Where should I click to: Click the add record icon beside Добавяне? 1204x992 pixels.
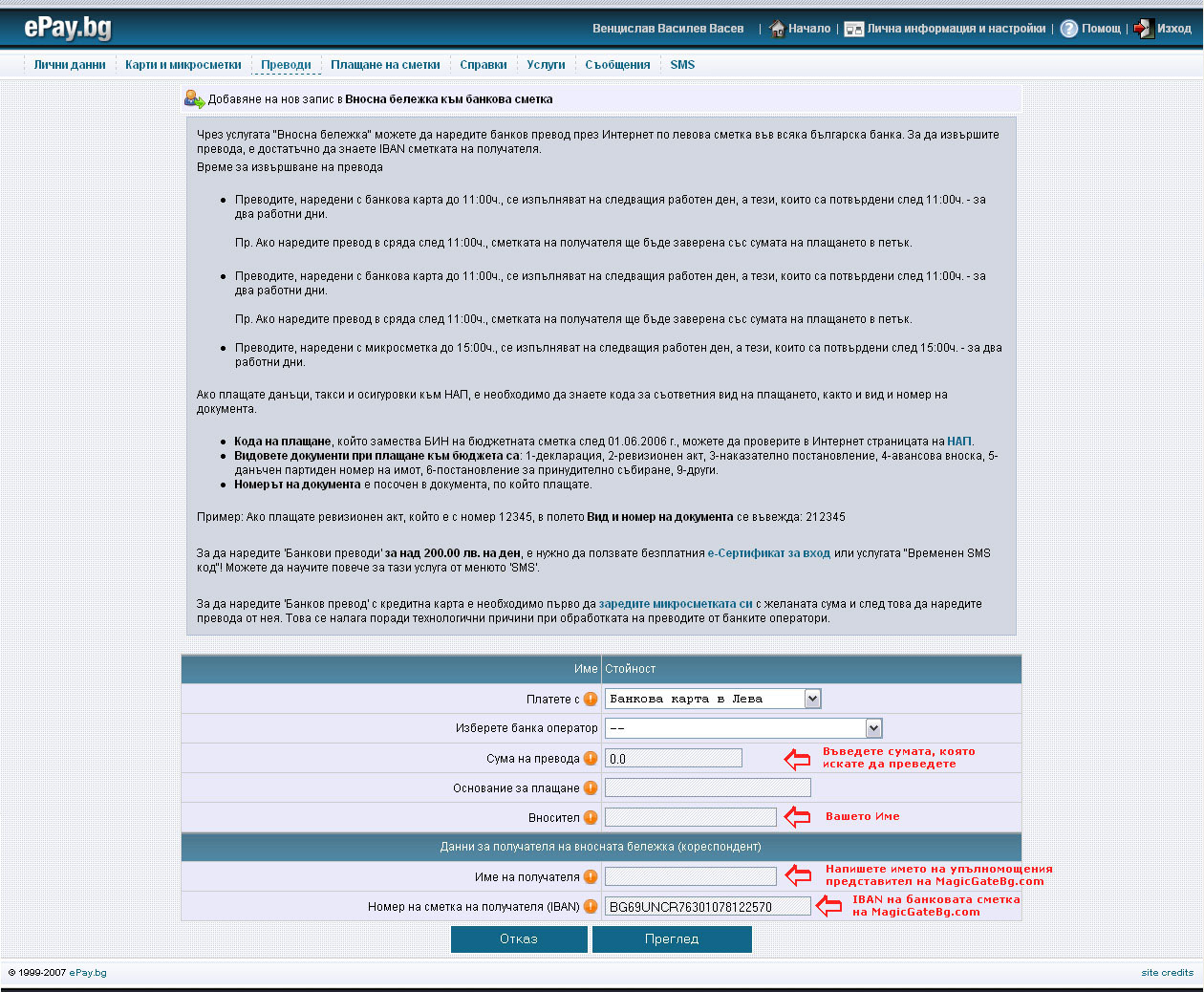(x=195, y=99)
